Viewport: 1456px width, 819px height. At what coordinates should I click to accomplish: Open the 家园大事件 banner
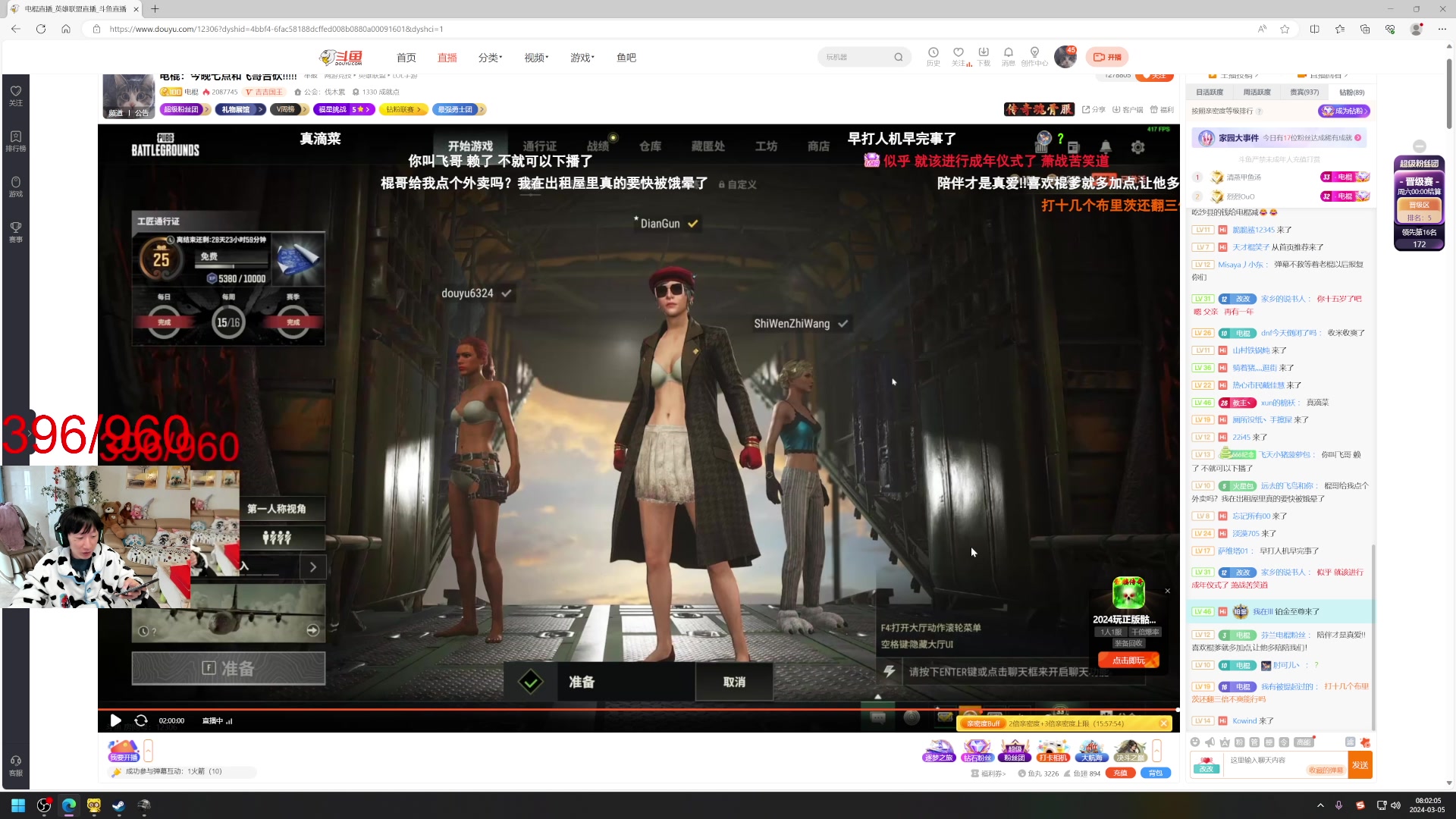pyautogui.click(x=1281, y=138)
